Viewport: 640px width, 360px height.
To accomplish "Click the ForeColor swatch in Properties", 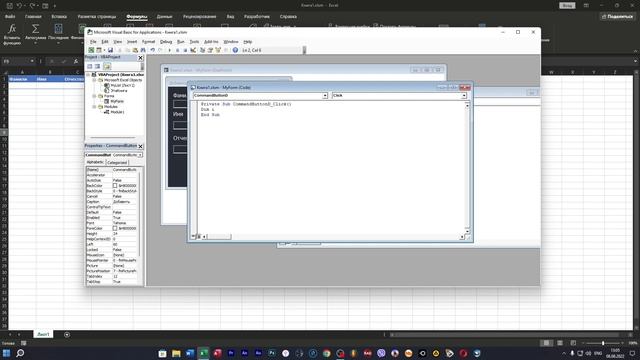I will (x=115, y=229).
